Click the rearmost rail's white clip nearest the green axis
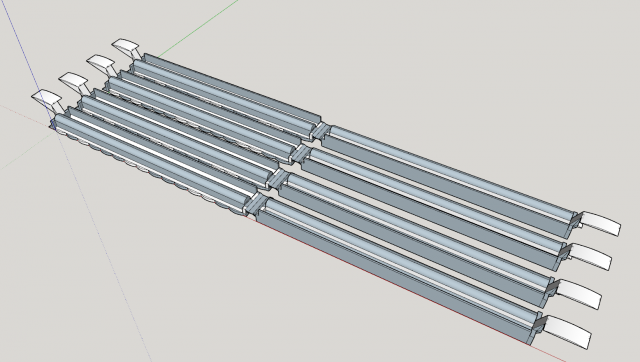 tap(127, 49)
